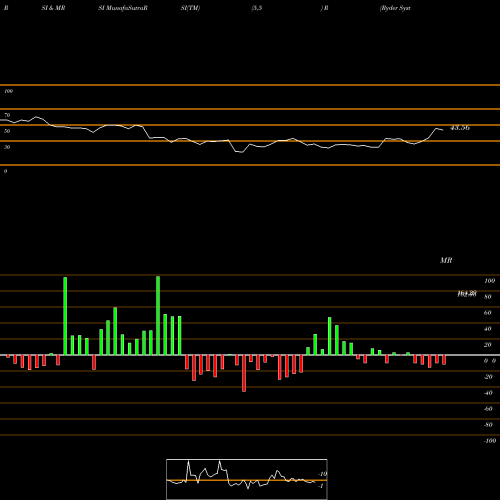Viewport: 500px width, 500px height.
Task: Click the 50 level label on RSI axis
Action: coord(7,131)
